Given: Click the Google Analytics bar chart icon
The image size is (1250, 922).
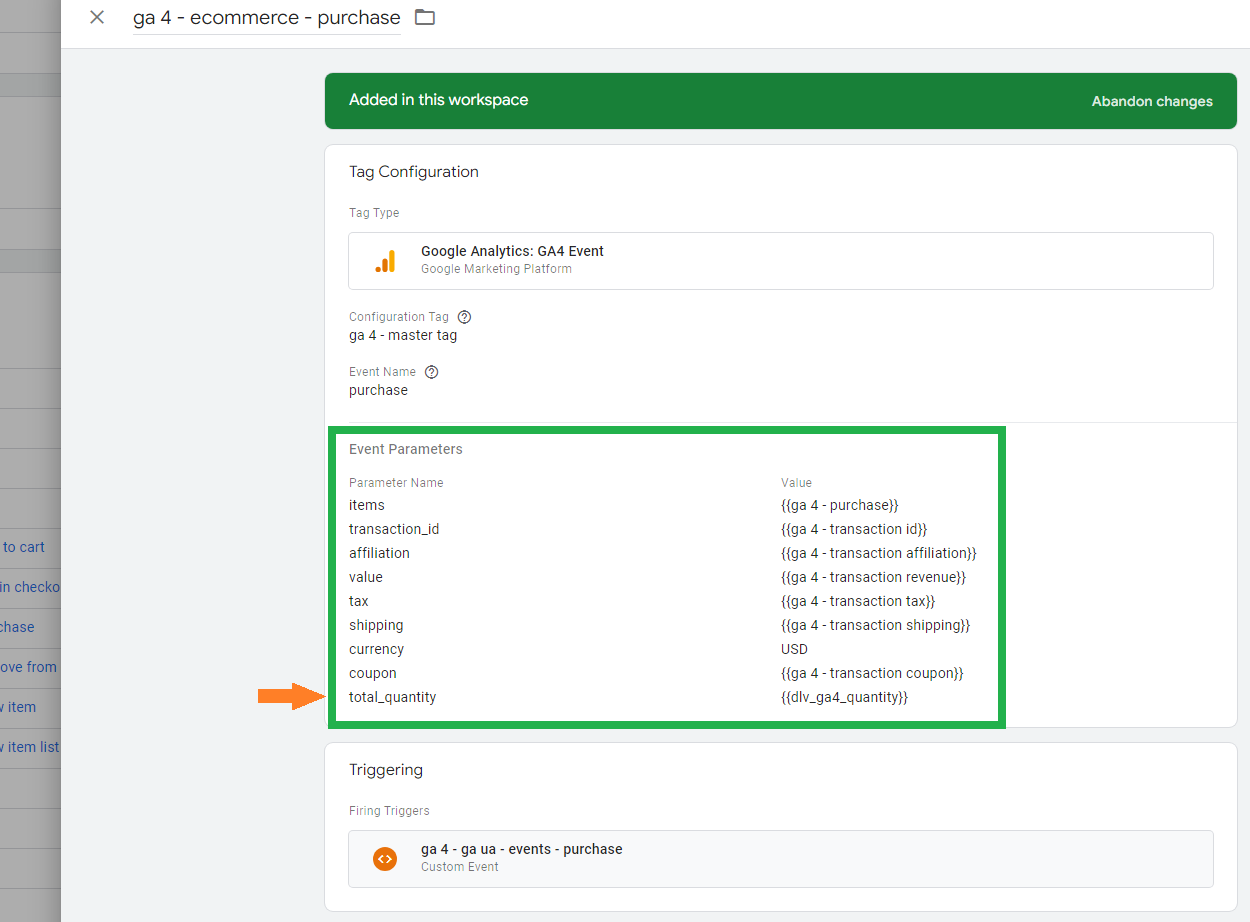Looking at the screenshot, I should (x=385, y=261).
